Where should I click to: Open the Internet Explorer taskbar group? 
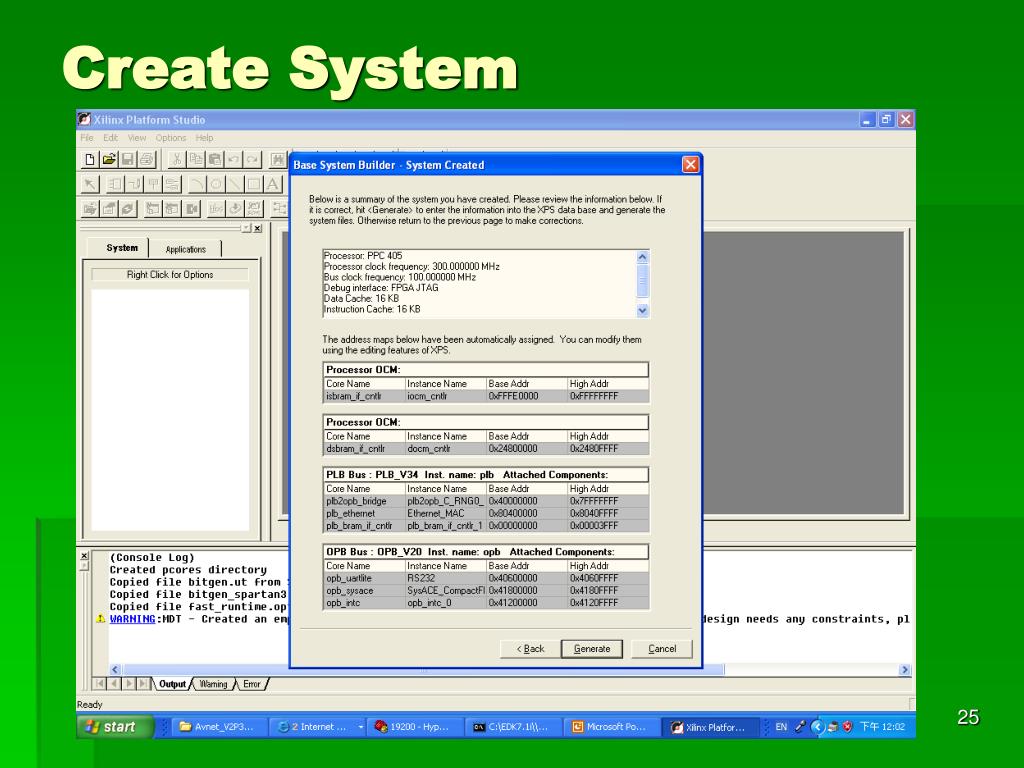point(320,727)
